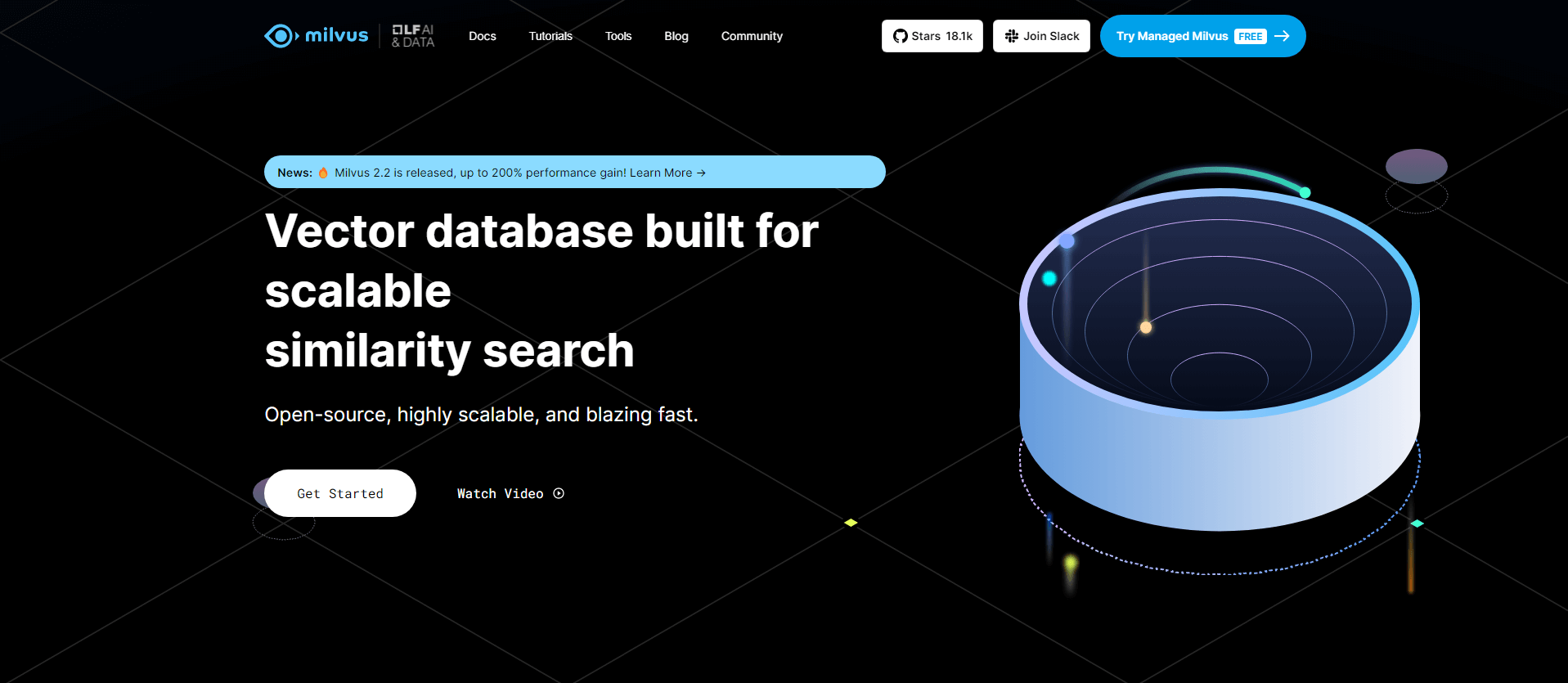Click the arrow in Try Managed Milvus
Viewport: 1568px width, 683px height.
(1282, 36)
